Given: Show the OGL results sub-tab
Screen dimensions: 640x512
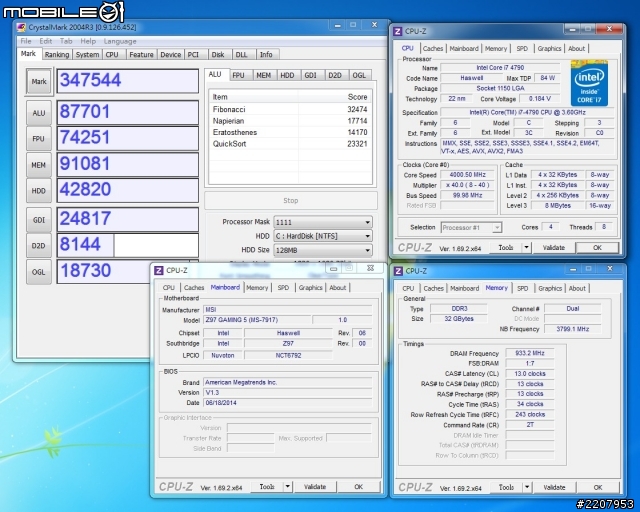Looking at the screenshot, I should point(359,76).
